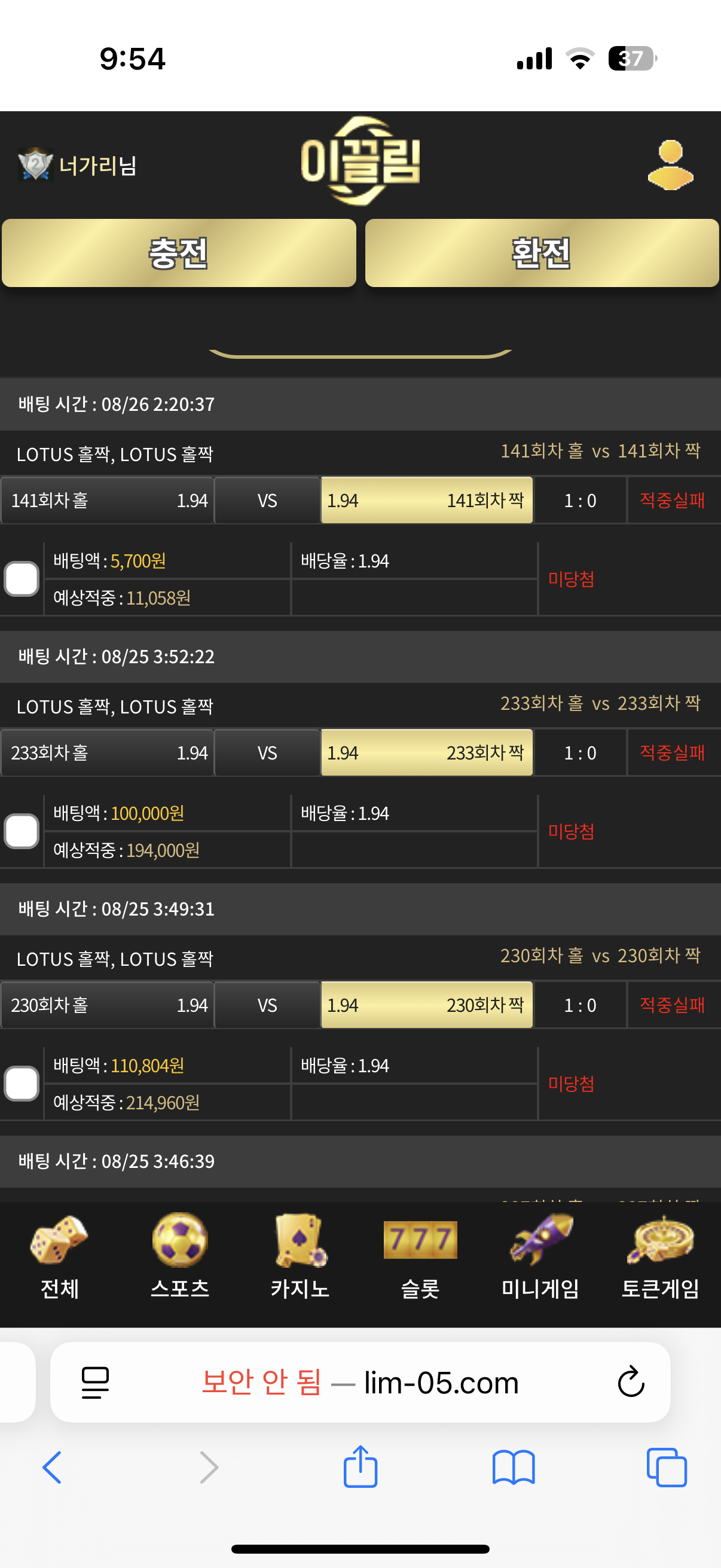Screen dimensions: 721x1568
Task: Tap the 이끌림 site logo
Action: (x=360, y=161)
